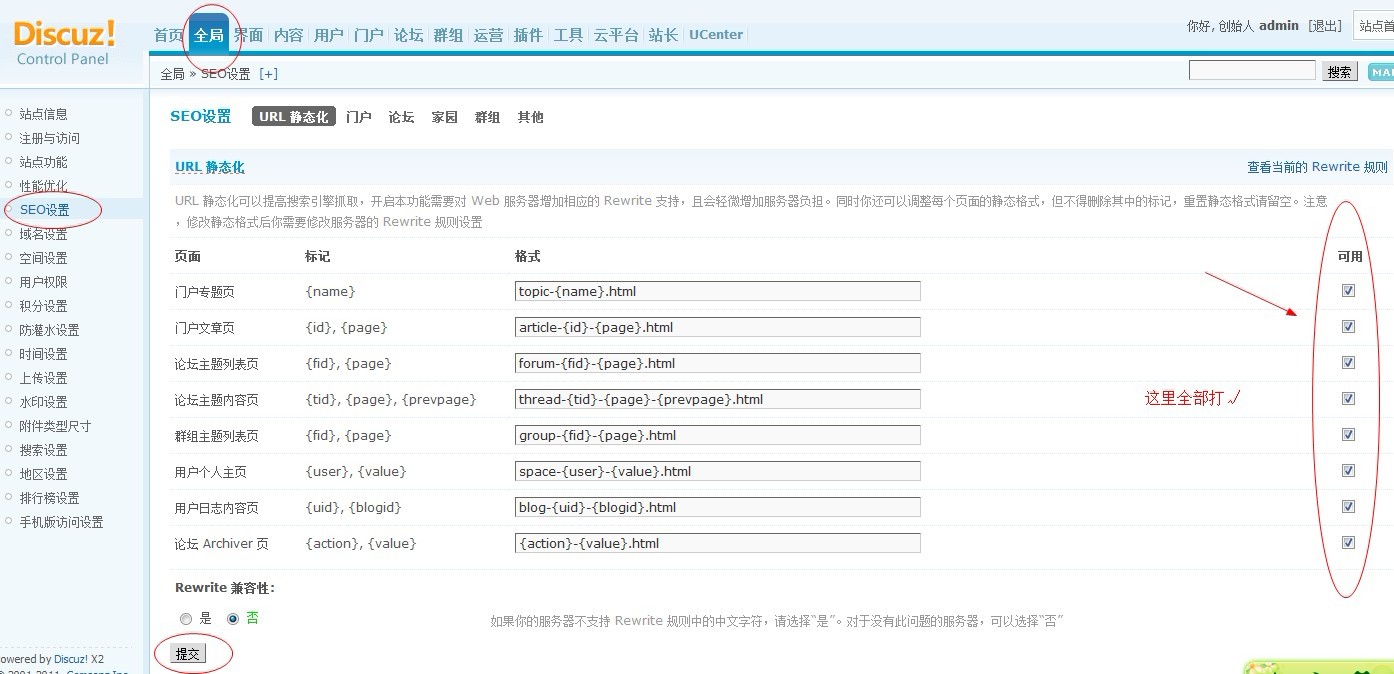Toggle the 论坛主题内容页 availability checkbox
Screen dimensions: 1394x674
[1348, 399]
